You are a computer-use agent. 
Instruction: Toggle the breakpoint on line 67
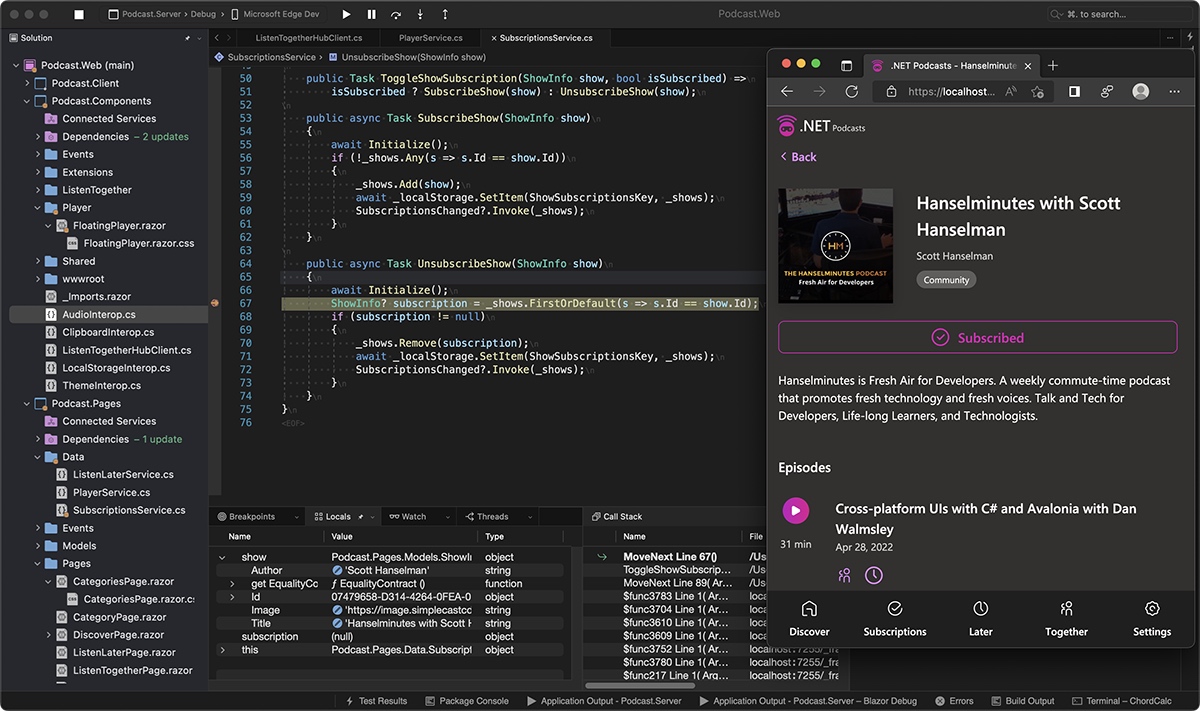click(214, 303)
